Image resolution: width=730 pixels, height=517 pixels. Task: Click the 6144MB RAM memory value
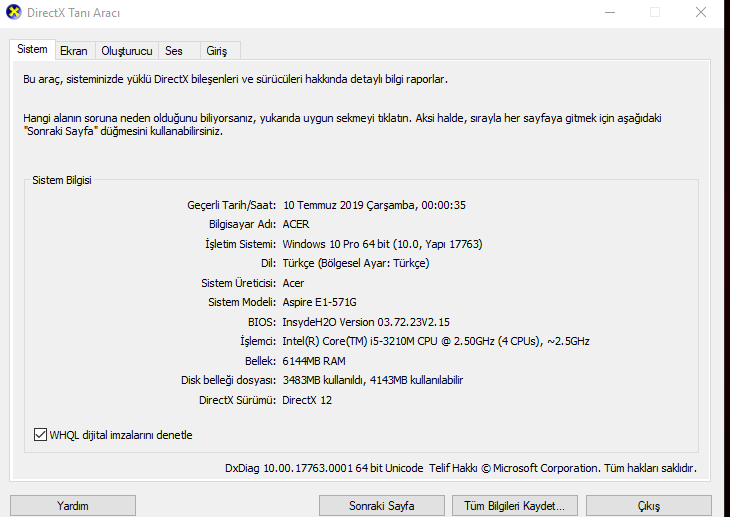click(314, 361)
